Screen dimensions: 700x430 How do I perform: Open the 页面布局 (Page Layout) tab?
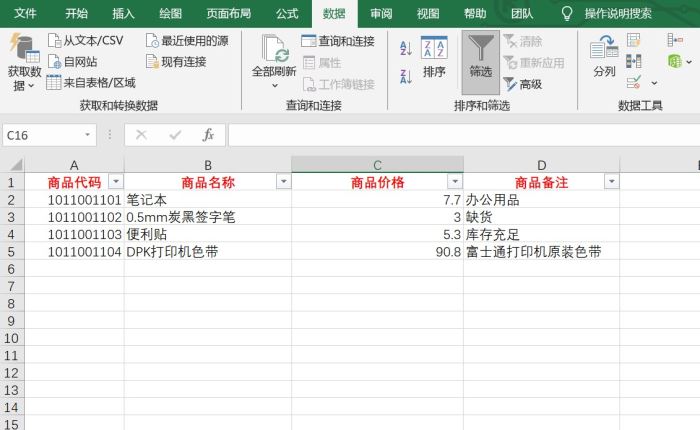click(x=228, y=13)
